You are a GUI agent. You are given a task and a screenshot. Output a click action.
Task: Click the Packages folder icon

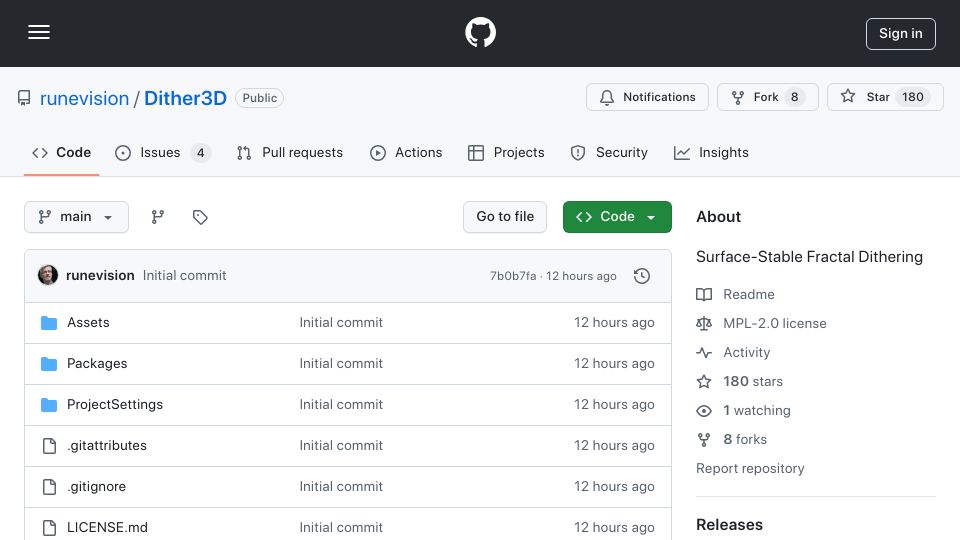coord(49,364)
